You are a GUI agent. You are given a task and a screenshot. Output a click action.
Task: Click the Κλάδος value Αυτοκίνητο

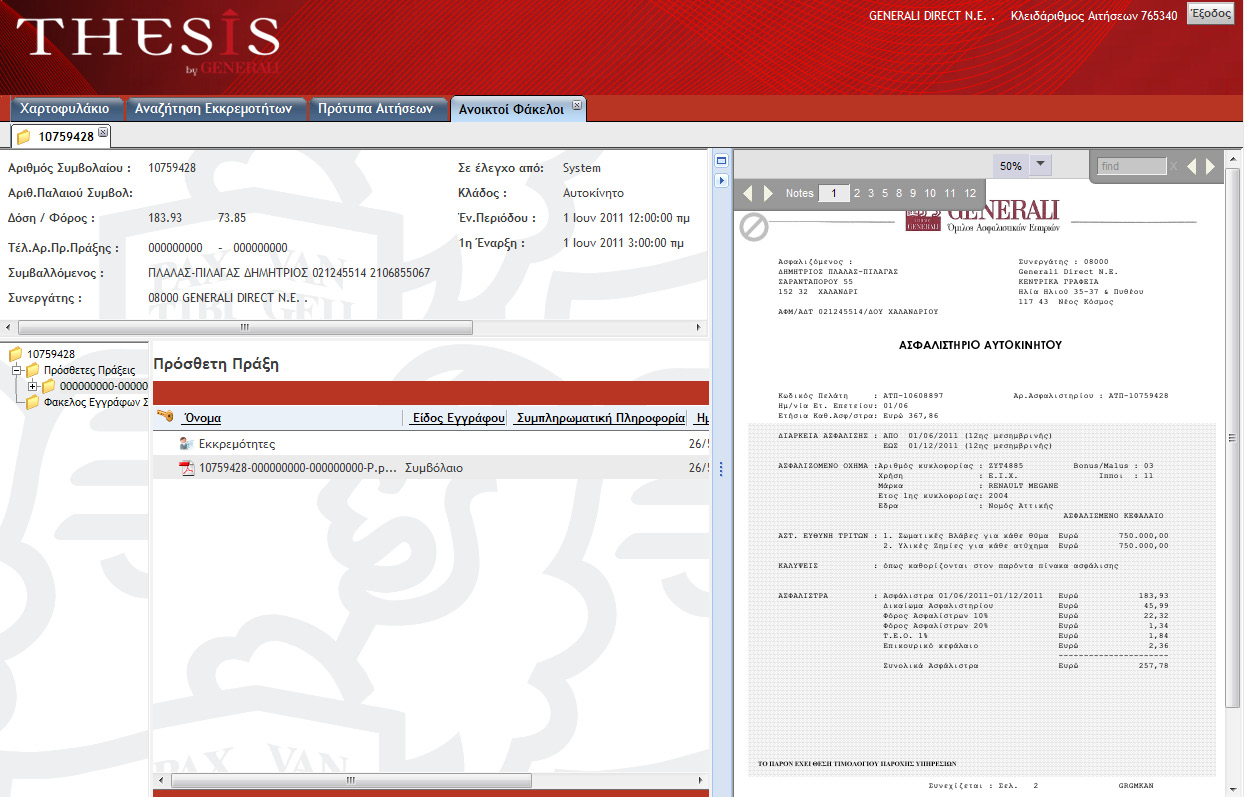(x=594, y=193)
